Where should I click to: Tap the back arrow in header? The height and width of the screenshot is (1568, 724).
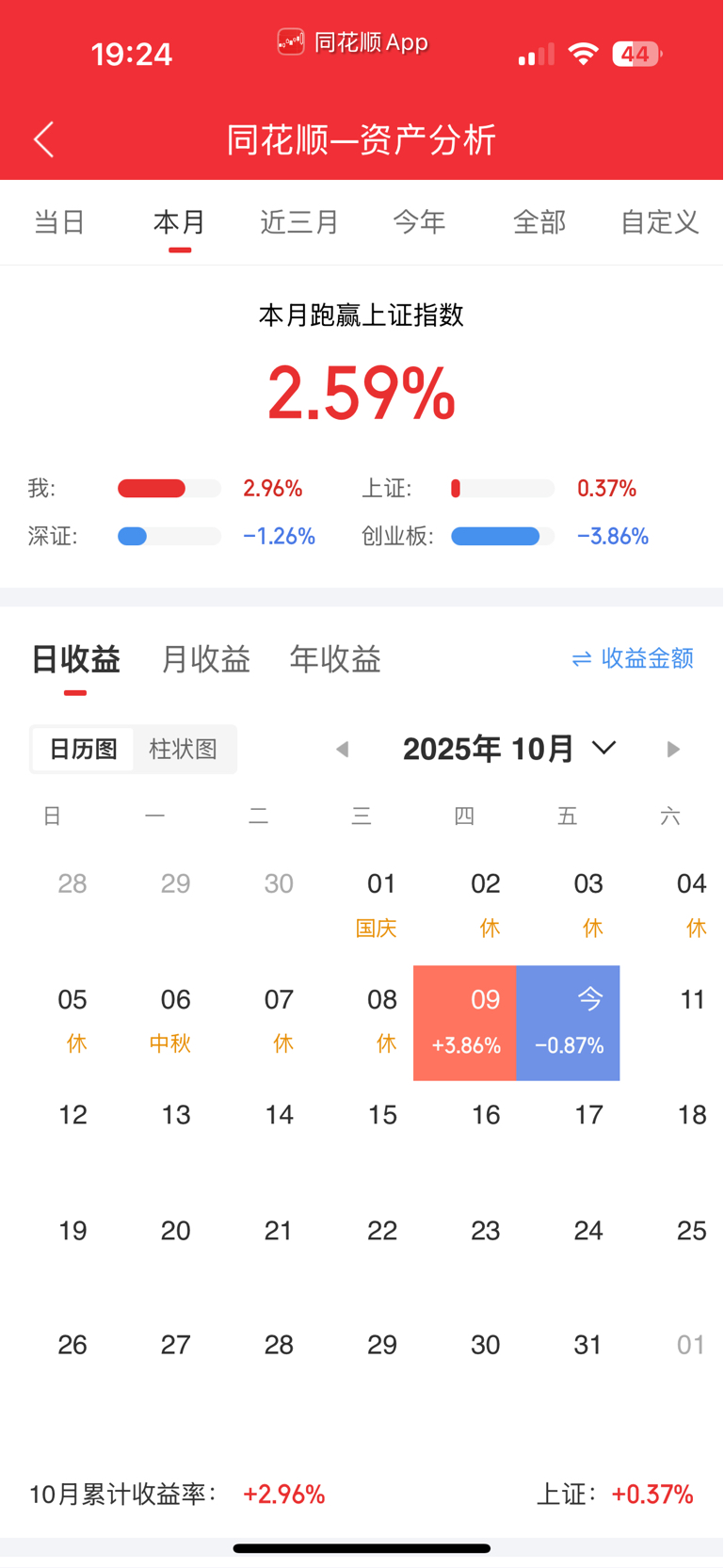click(43, 139)
